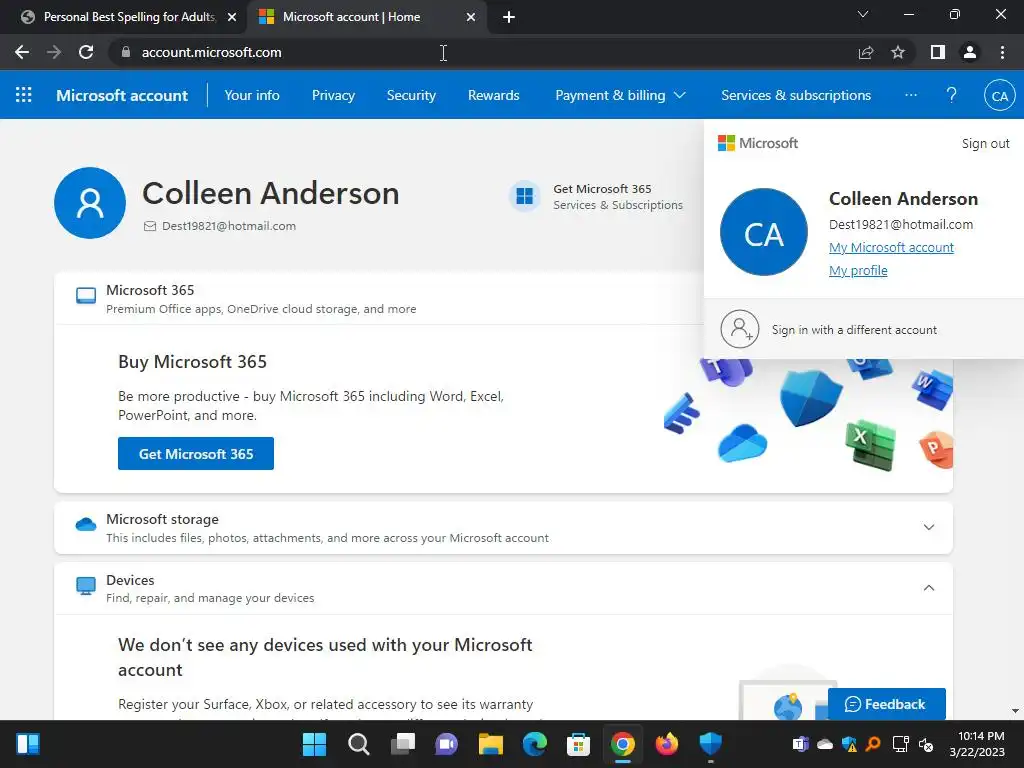Screen dimensions: 1024x768
Task: Open Windows Start menu on taskbar
Action: 314,744
